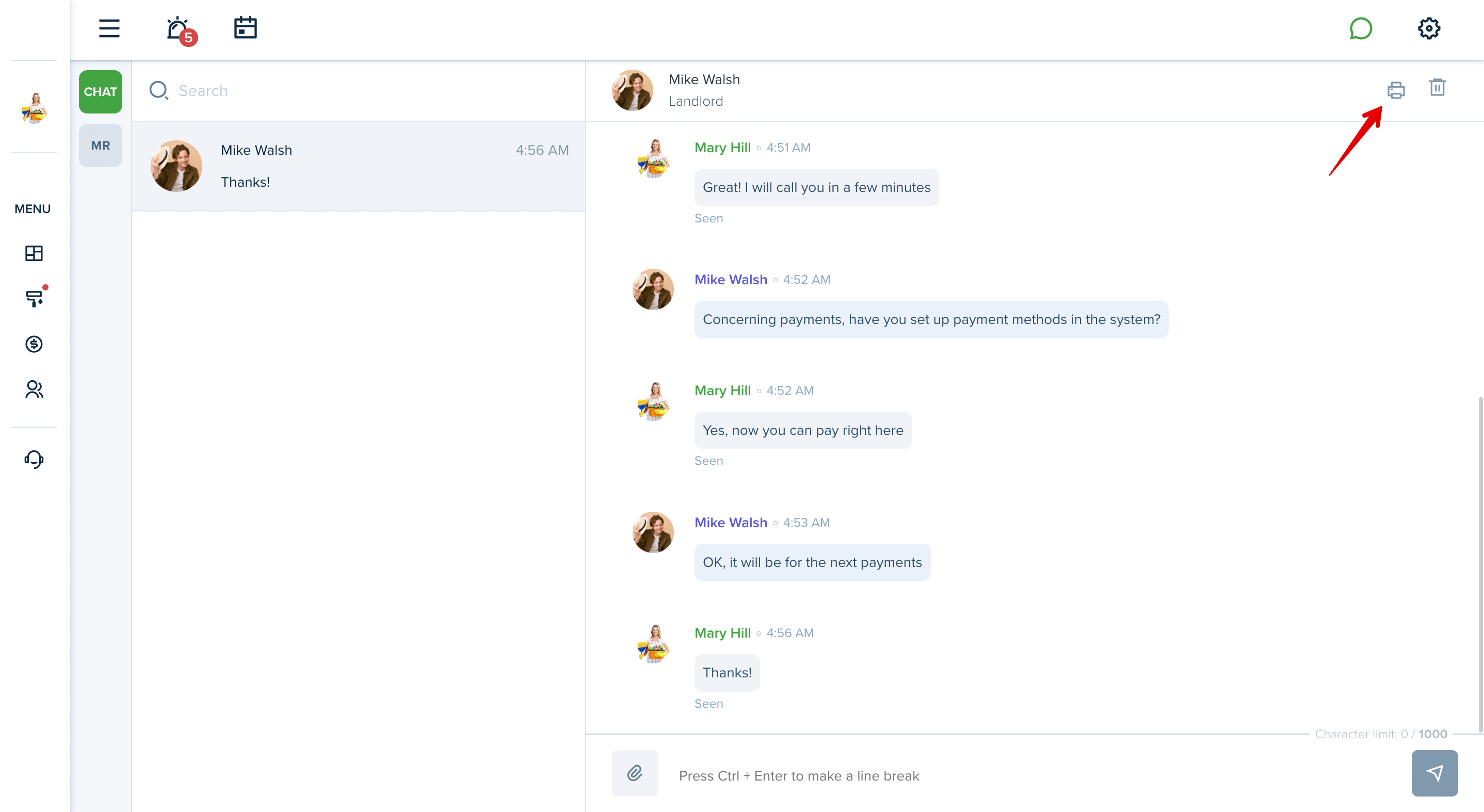This screenshot has width=1484, height=812.
Task: Click the Character limit counter
Action: (x=1381, y=734)
